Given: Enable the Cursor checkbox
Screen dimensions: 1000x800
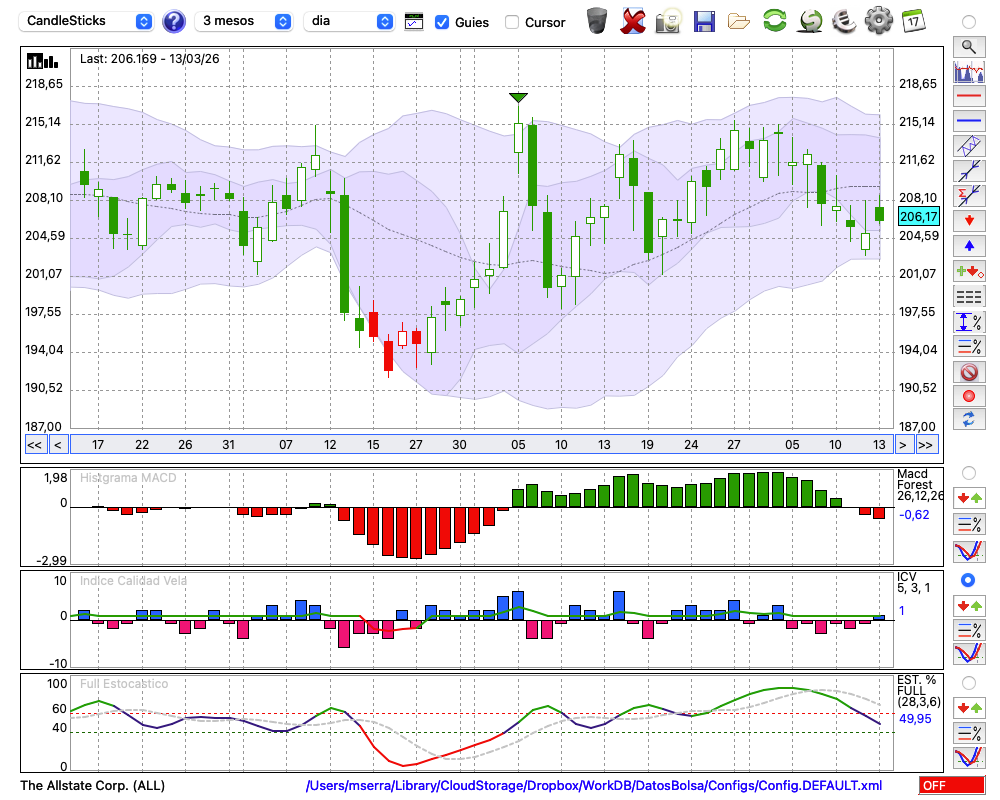Looking at the screenshot, I should click(511, 22).
